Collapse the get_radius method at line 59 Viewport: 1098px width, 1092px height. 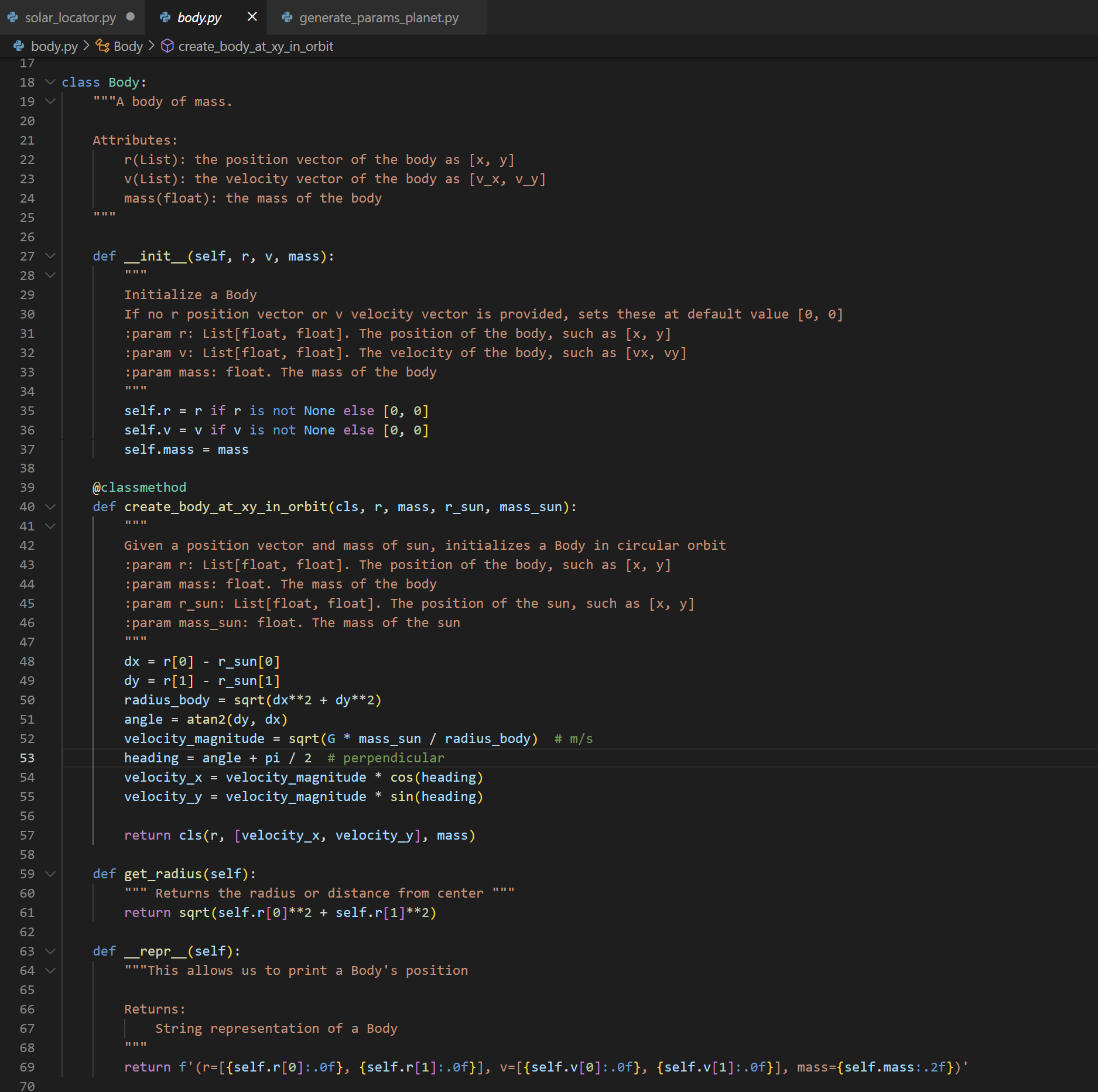coord(50,874)
